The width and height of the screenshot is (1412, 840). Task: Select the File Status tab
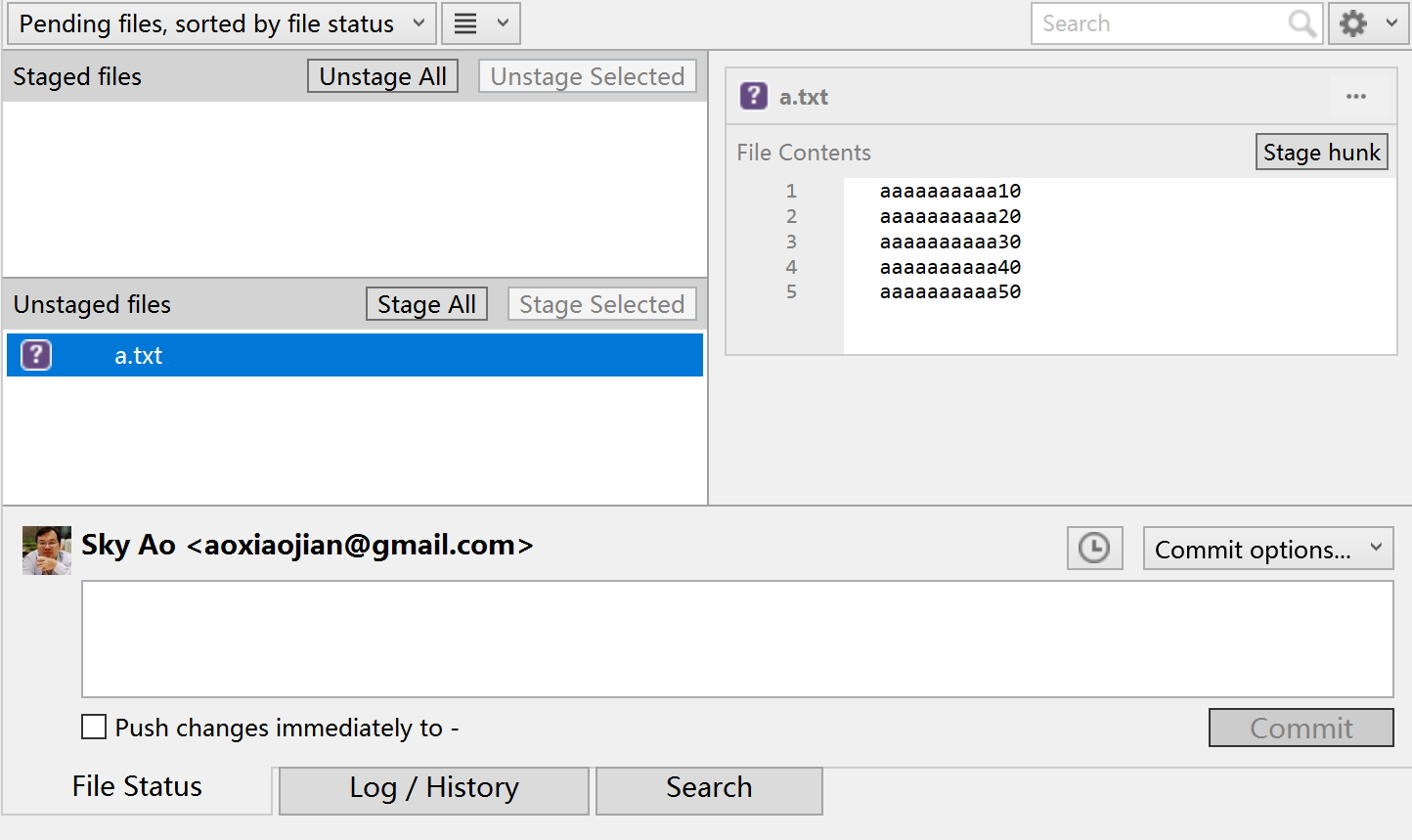point(137,787)
